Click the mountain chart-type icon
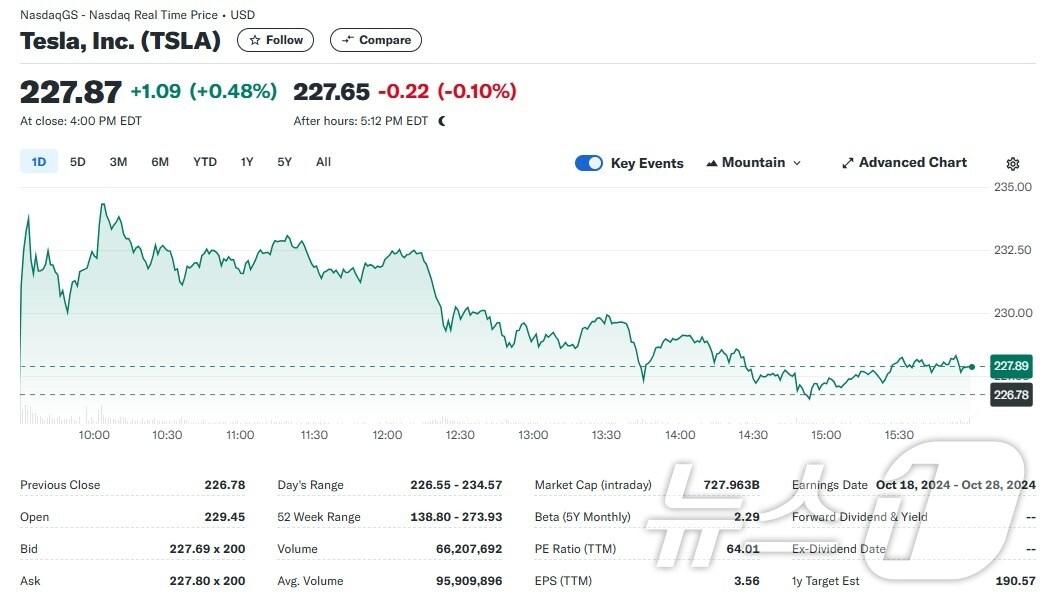This screenshot has height=599, width=1044. (710, 162)
